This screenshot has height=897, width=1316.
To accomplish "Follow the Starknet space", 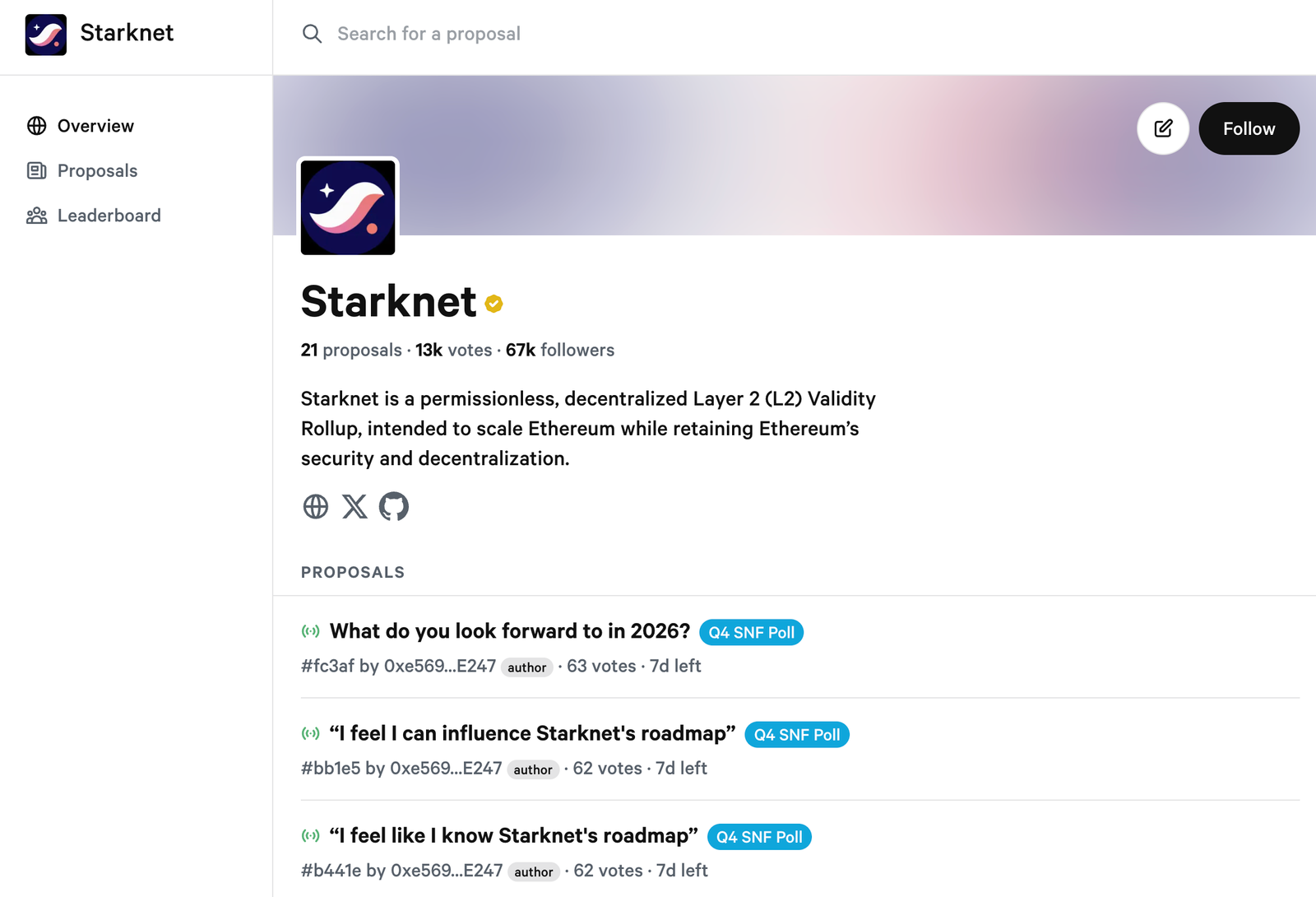I will [x=1249, y=128].
